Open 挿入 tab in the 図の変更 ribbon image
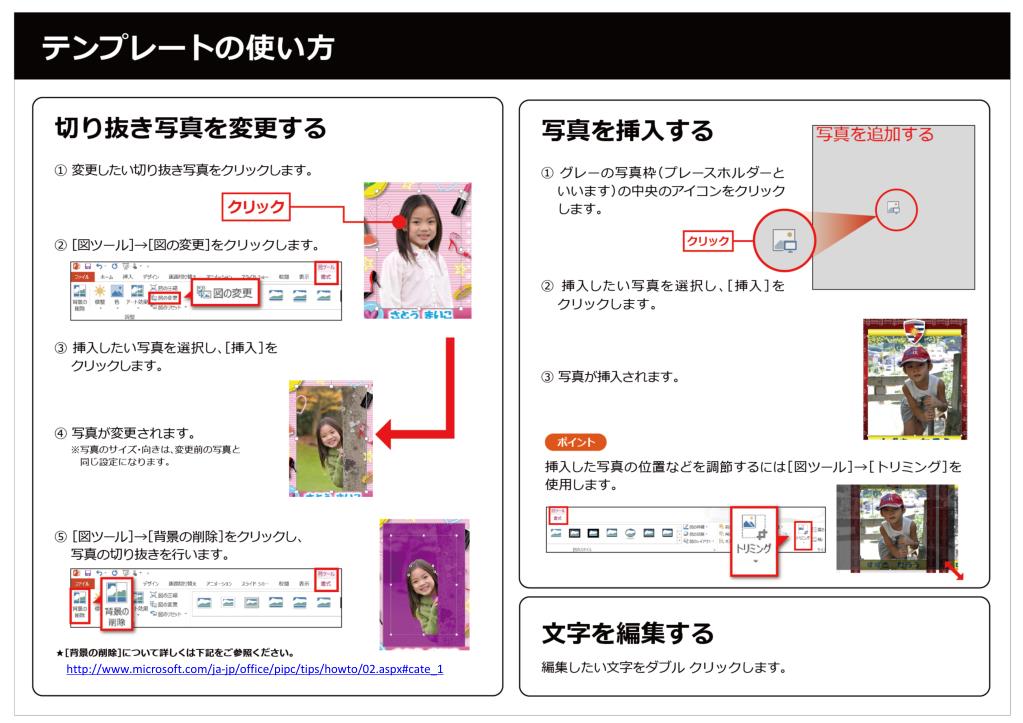1023x723 pixels. point(127,277)
